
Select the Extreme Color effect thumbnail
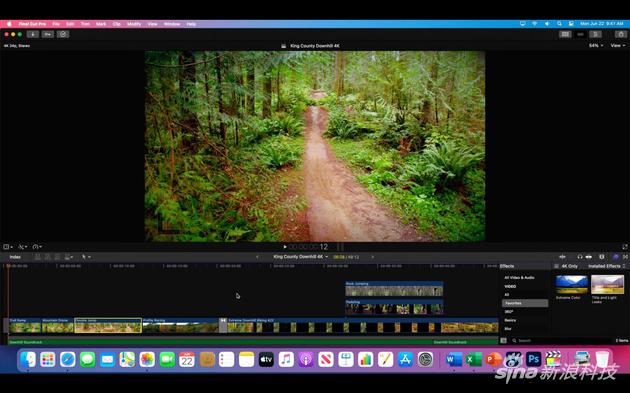pyautogui.click(x=571, y=284)
